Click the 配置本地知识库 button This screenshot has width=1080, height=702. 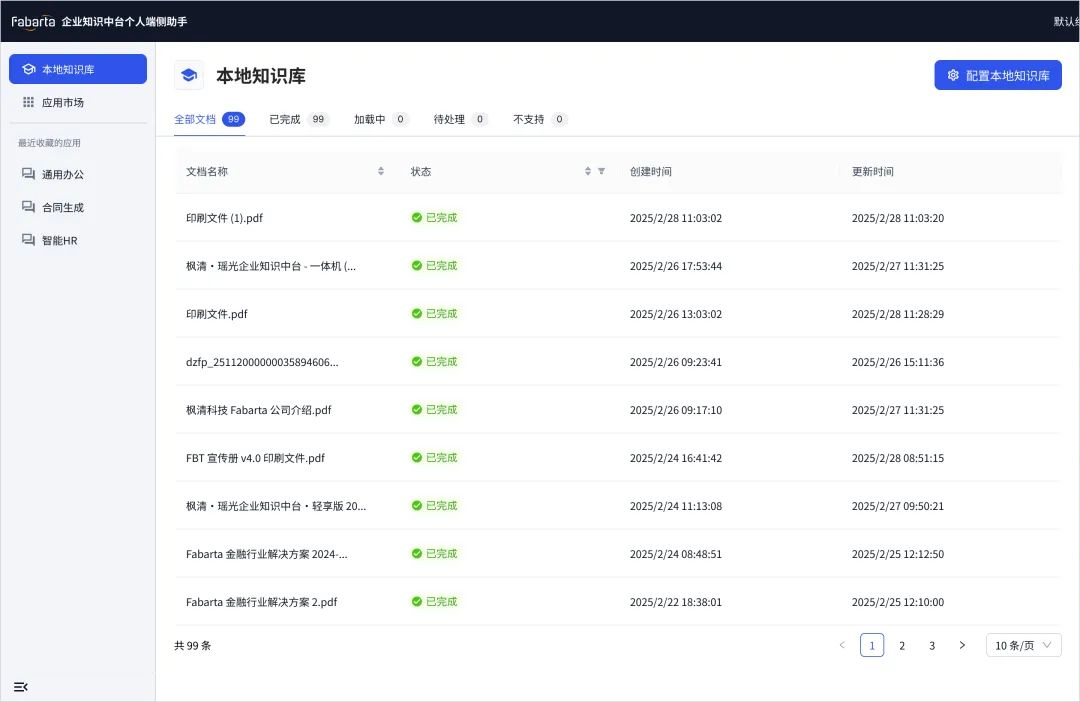coord(998,75)
